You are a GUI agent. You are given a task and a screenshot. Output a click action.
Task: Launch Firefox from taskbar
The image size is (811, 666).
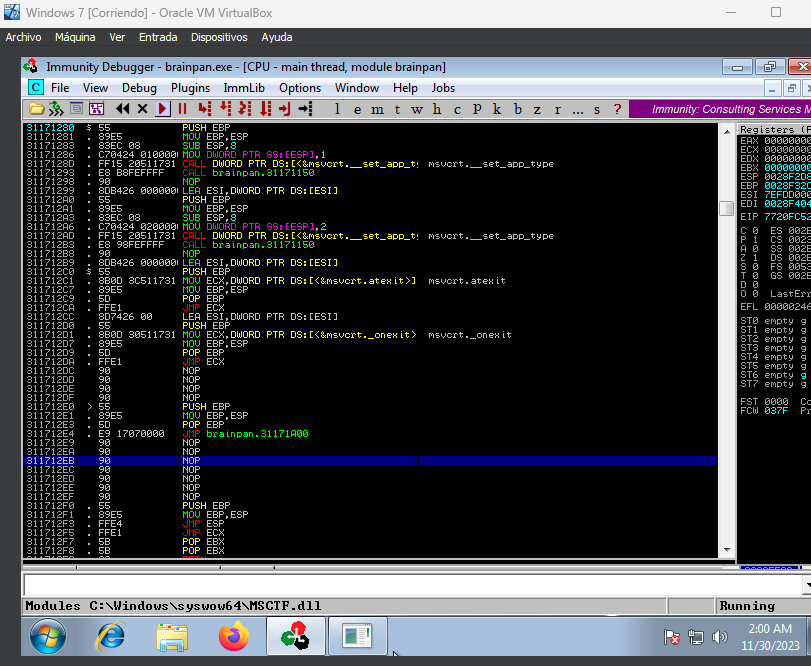[234, 636]
